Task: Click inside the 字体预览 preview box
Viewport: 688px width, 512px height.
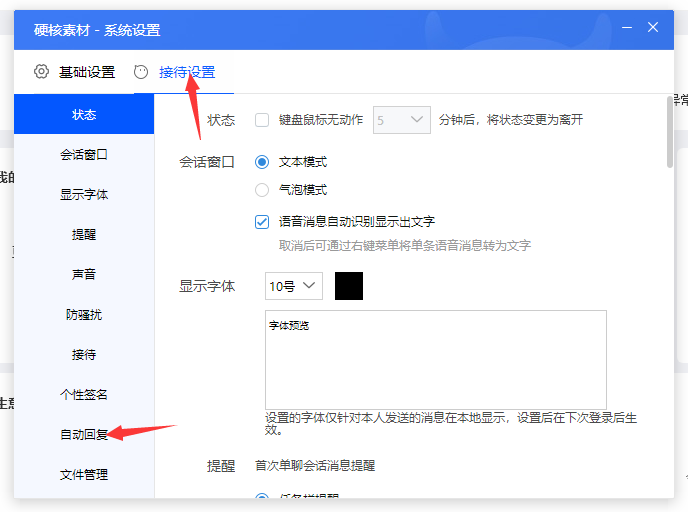Action: point(436,360)
